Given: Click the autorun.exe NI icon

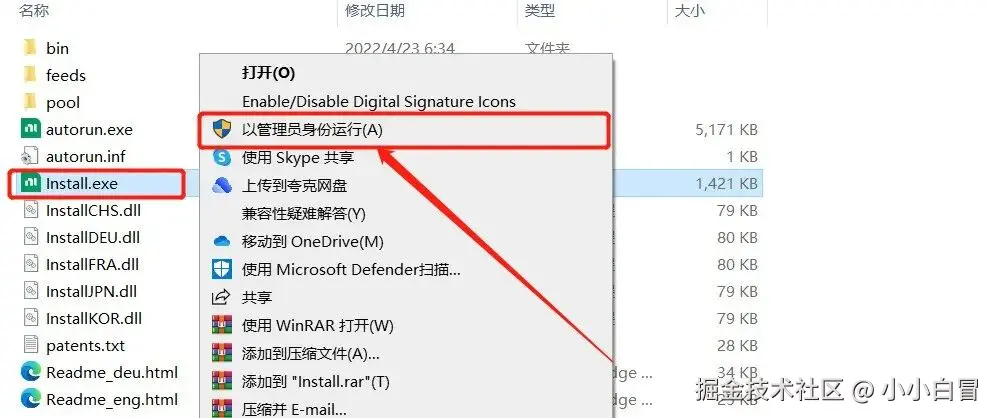Looking at the screenshot, I should (x=30, y=129).
